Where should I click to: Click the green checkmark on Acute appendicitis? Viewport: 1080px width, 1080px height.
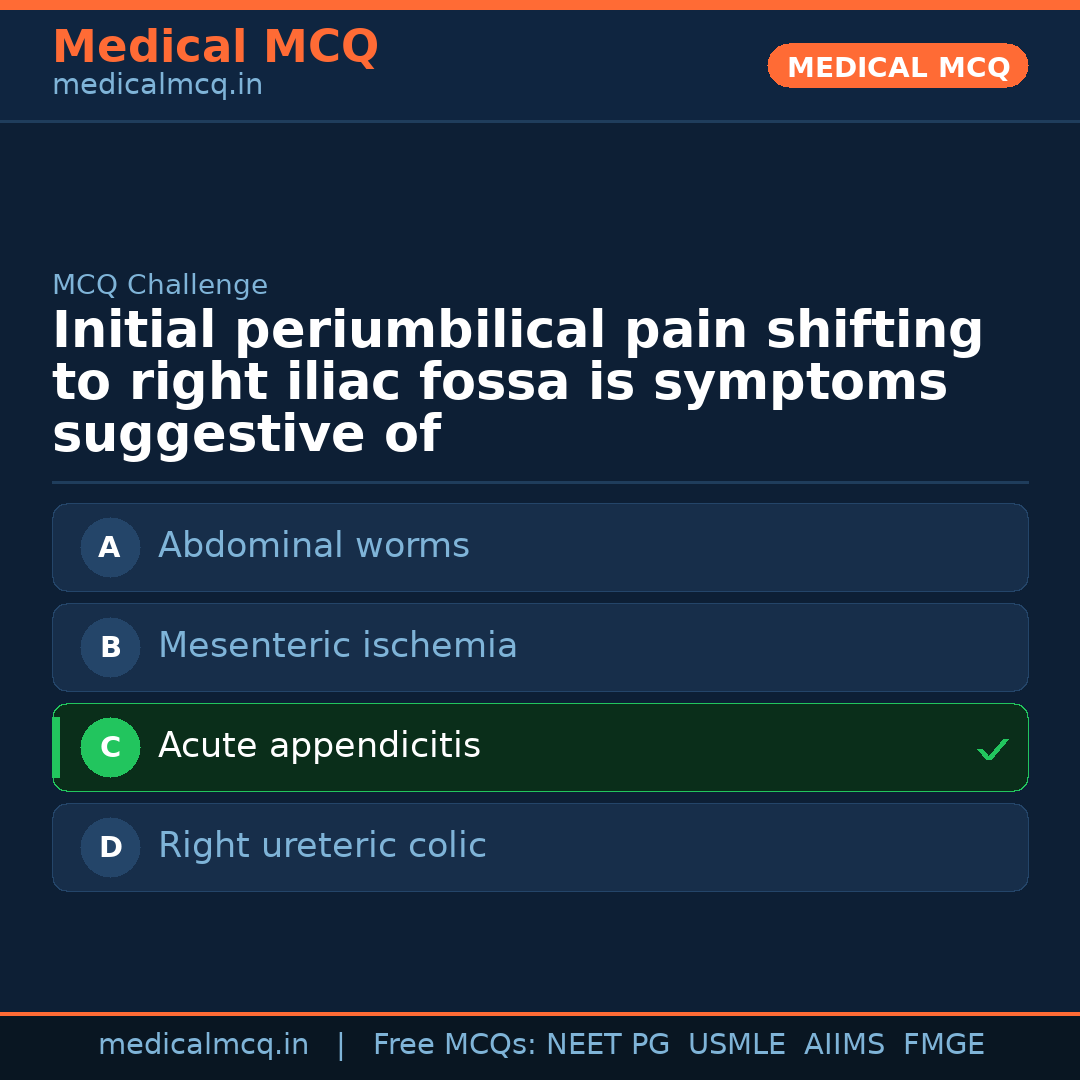992,749
